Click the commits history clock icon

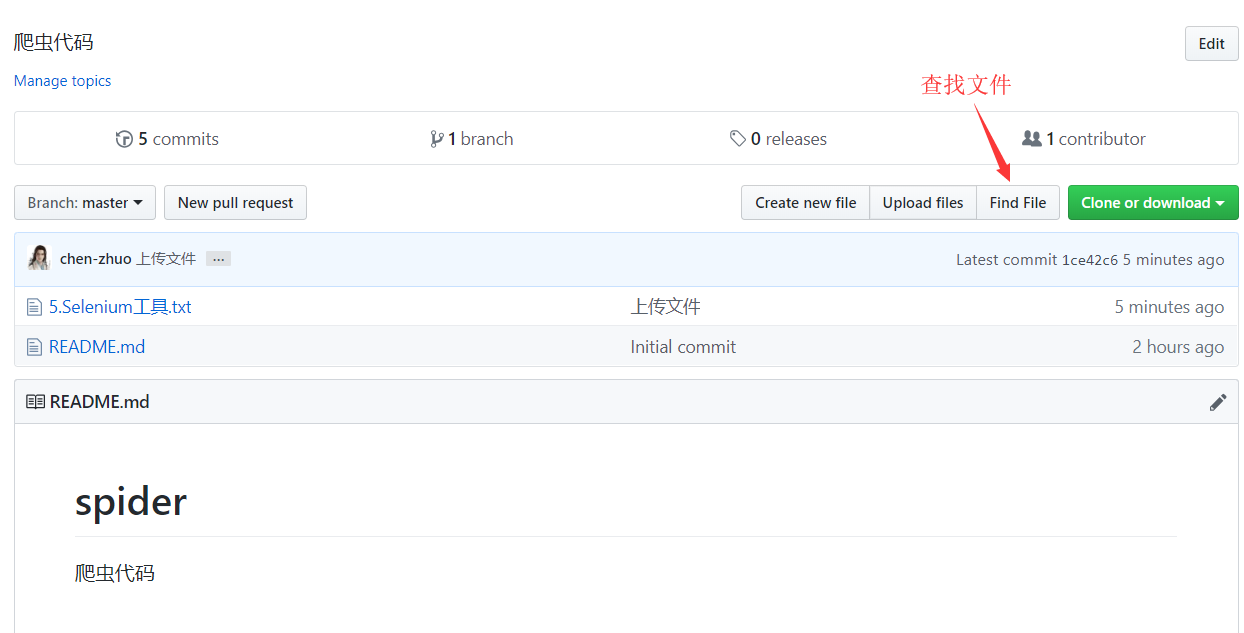(124, 139)
